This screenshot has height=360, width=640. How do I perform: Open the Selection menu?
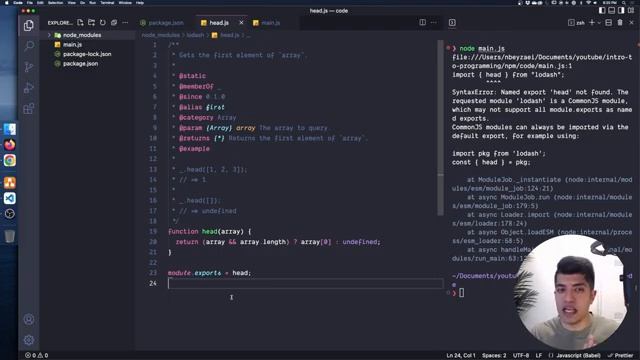tap(56, 2)
